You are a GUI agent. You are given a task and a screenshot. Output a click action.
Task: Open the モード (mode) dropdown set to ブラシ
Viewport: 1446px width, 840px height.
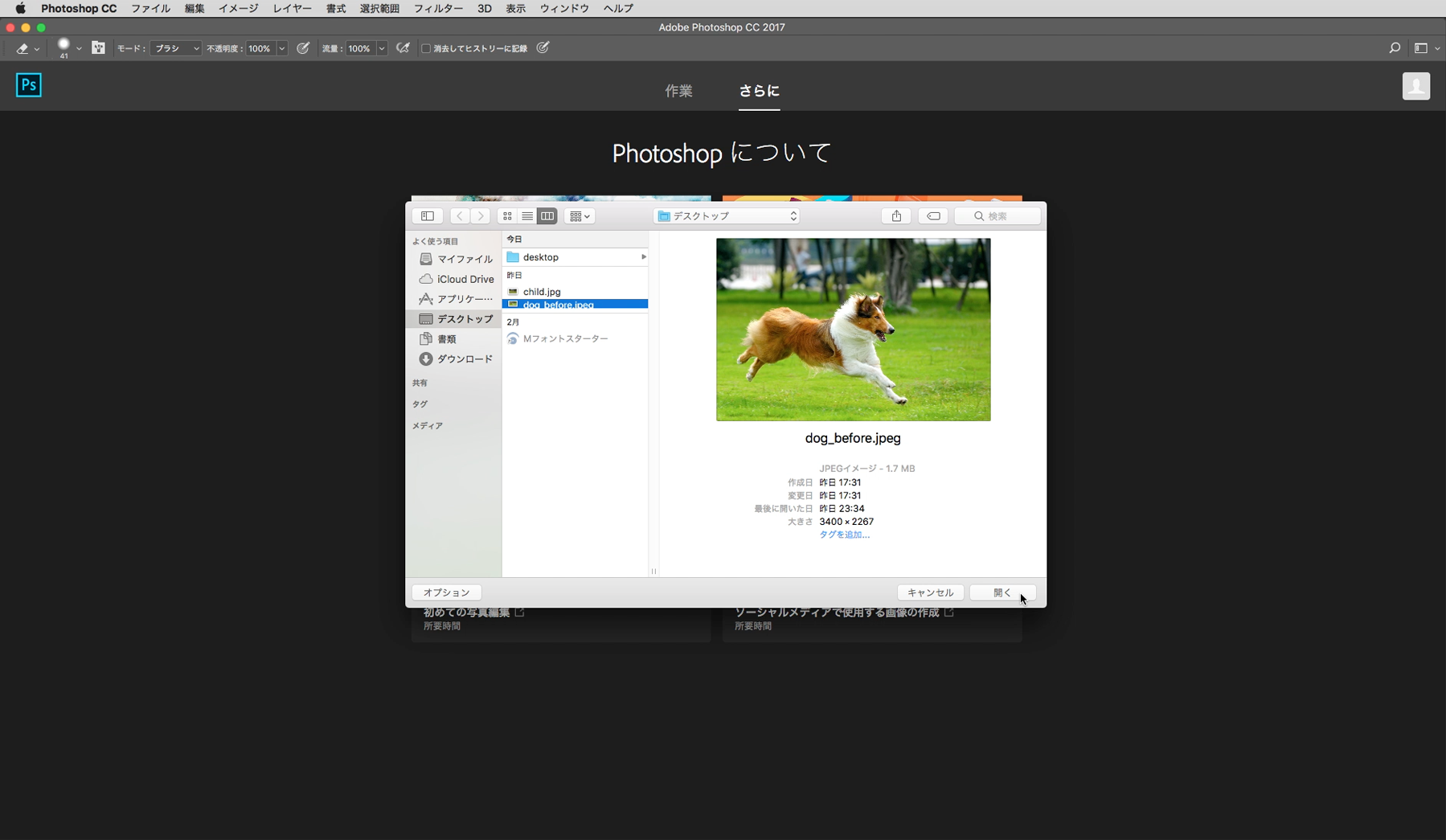pos(175,48)
